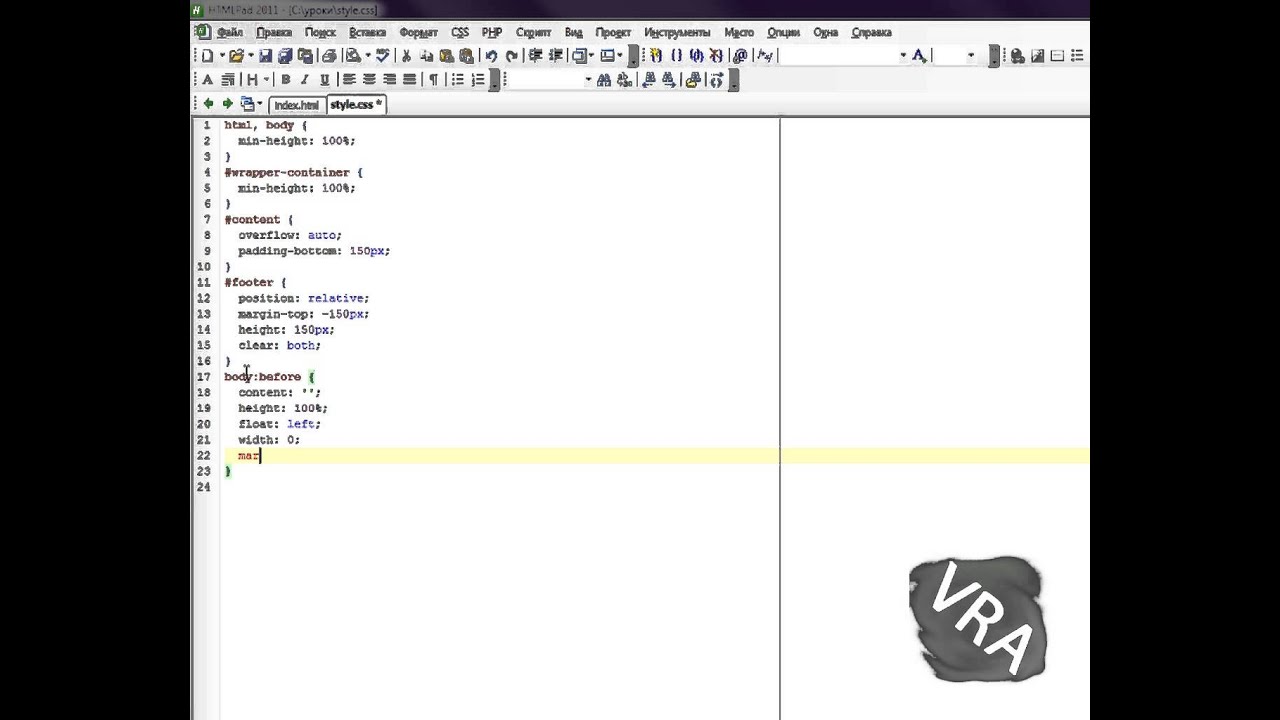
Task: Create a new document with the New icon
Action: tap(207, 56)
